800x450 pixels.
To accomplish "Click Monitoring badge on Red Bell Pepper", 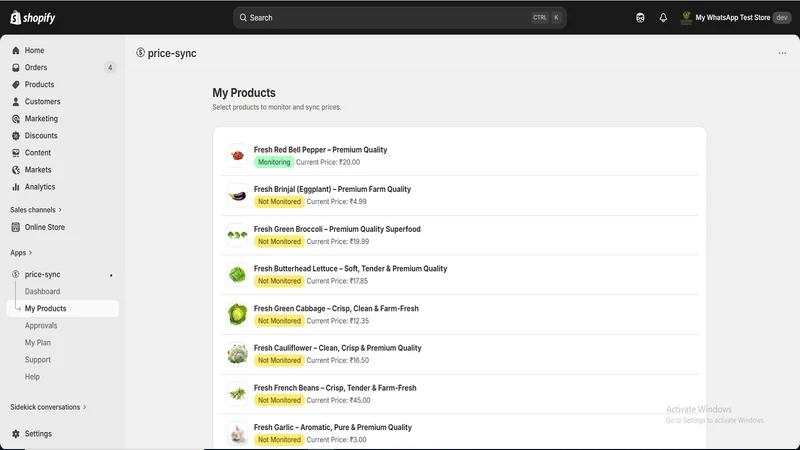I will point(274,162).
